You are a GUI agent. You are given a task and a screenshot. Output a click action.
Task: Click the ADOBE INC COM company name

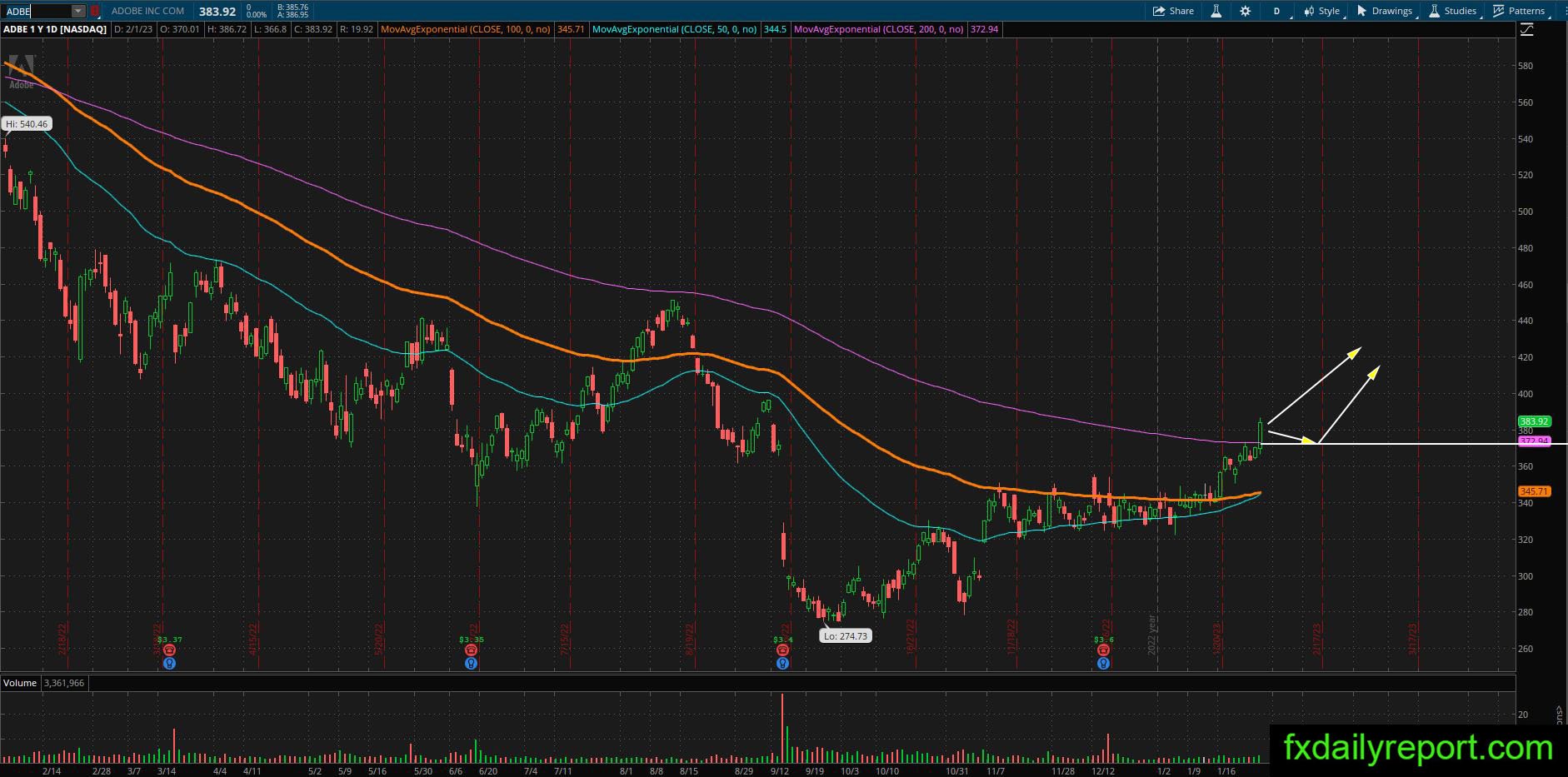(x=147, y=11)
